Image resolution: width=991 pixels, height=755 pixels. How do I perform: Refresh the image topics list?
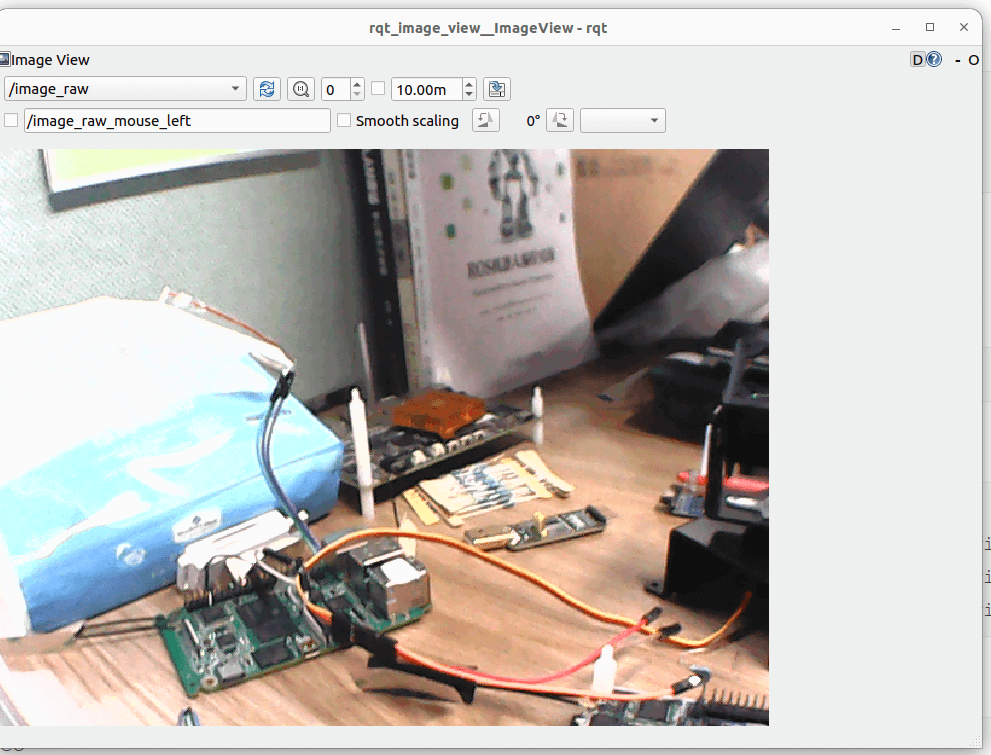266,89
